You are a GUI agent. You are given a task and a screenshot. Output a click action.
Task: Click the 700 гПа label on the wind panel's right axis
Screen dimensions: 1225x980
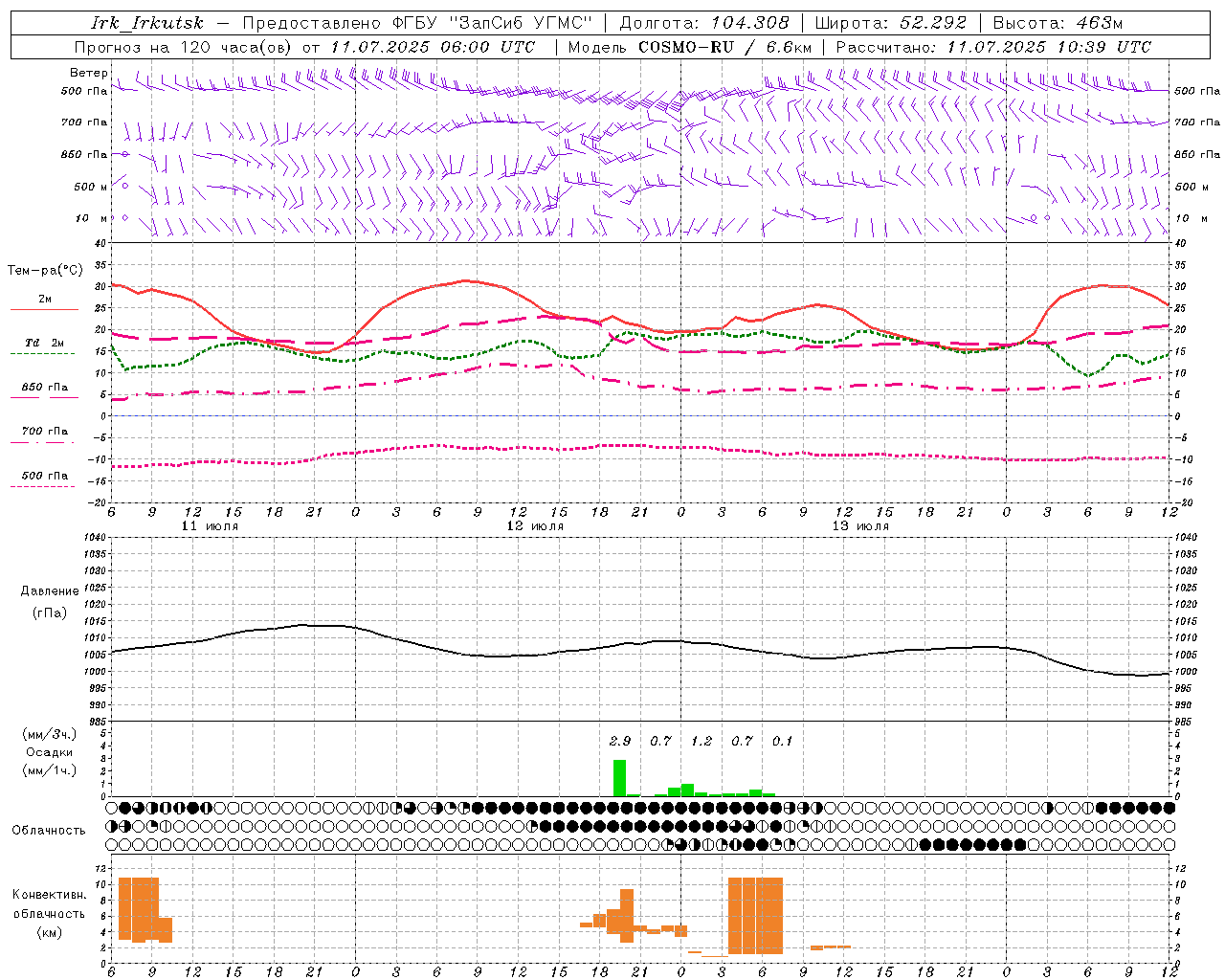tap(1197, 122)
